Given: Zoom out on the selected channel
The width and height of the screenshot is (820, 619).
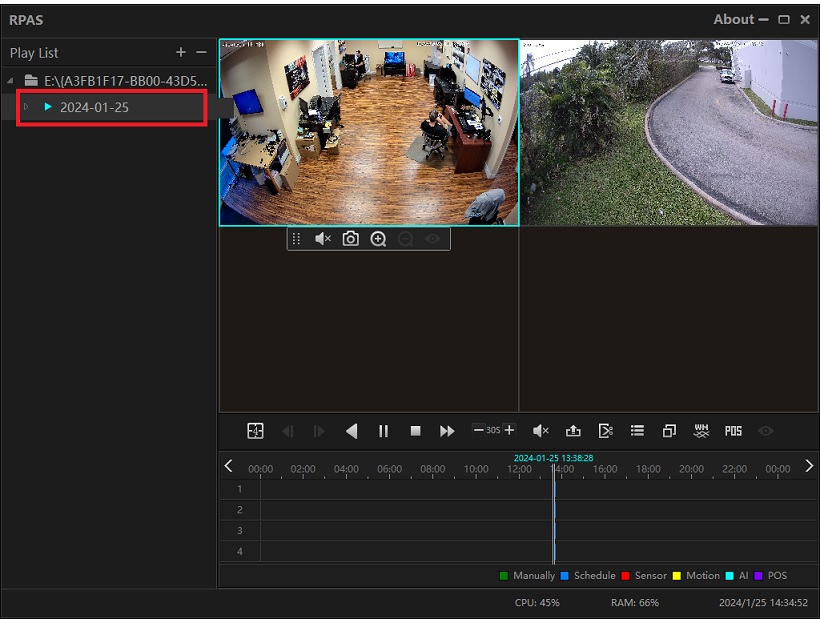Looking at the screenshot, I should tap(405, 239).
